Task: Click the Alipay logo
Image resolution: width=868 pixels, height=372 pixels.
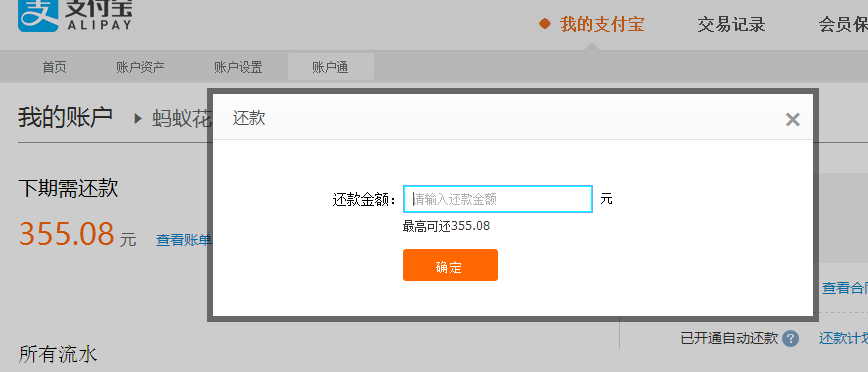Action: pyautogui.click(x=75, y=15)
